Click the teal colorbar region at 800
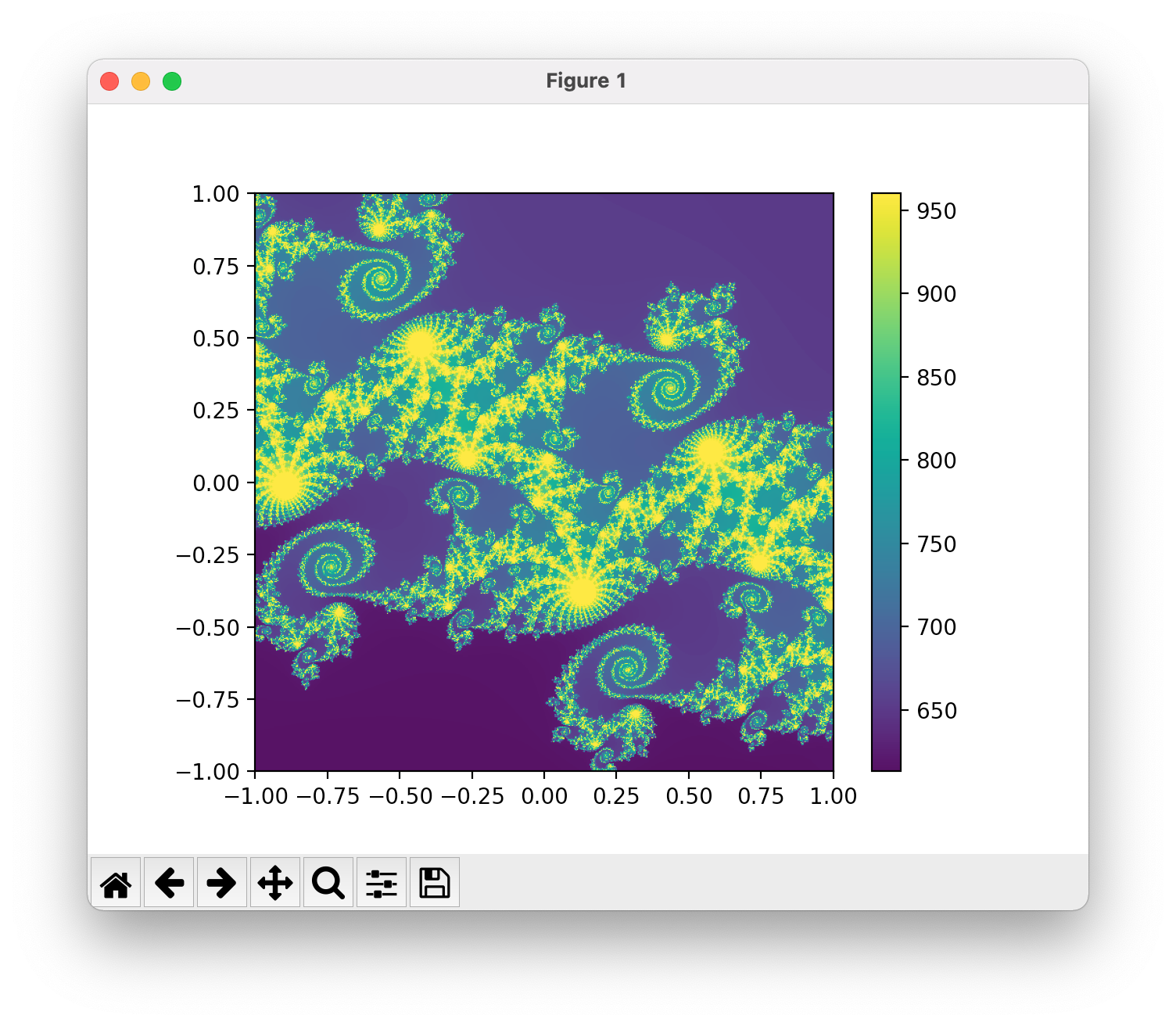The width and height of the screenshot is (1176, 1026). [x=886, y=461]
